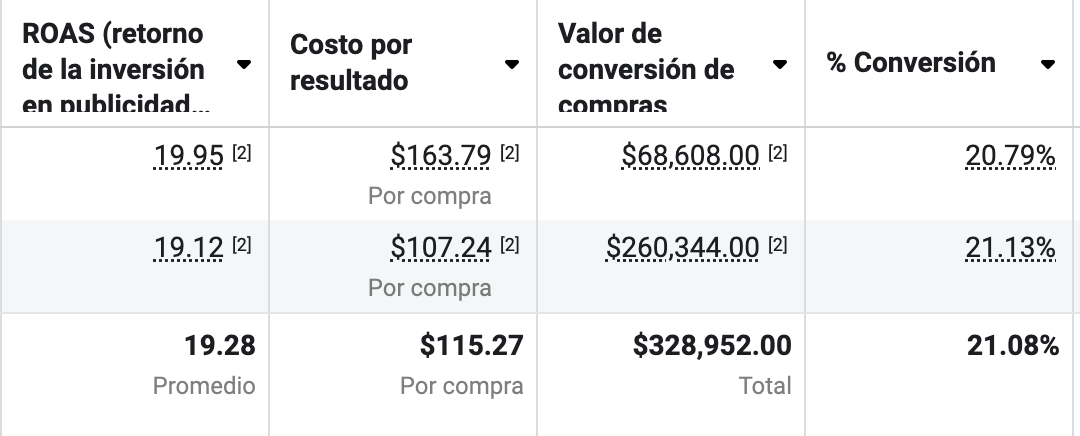Click footnote [2] next to 19.95
Screen dimensions: 1080x436
tap(241, 153)
